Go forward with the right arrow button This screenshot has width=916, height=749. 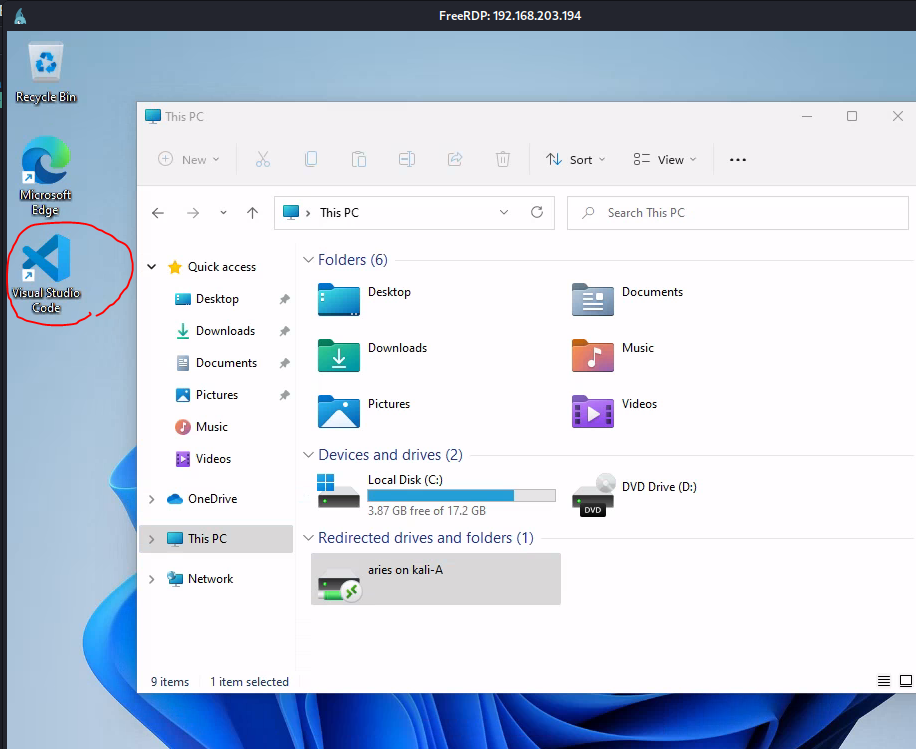pos(193,213)
